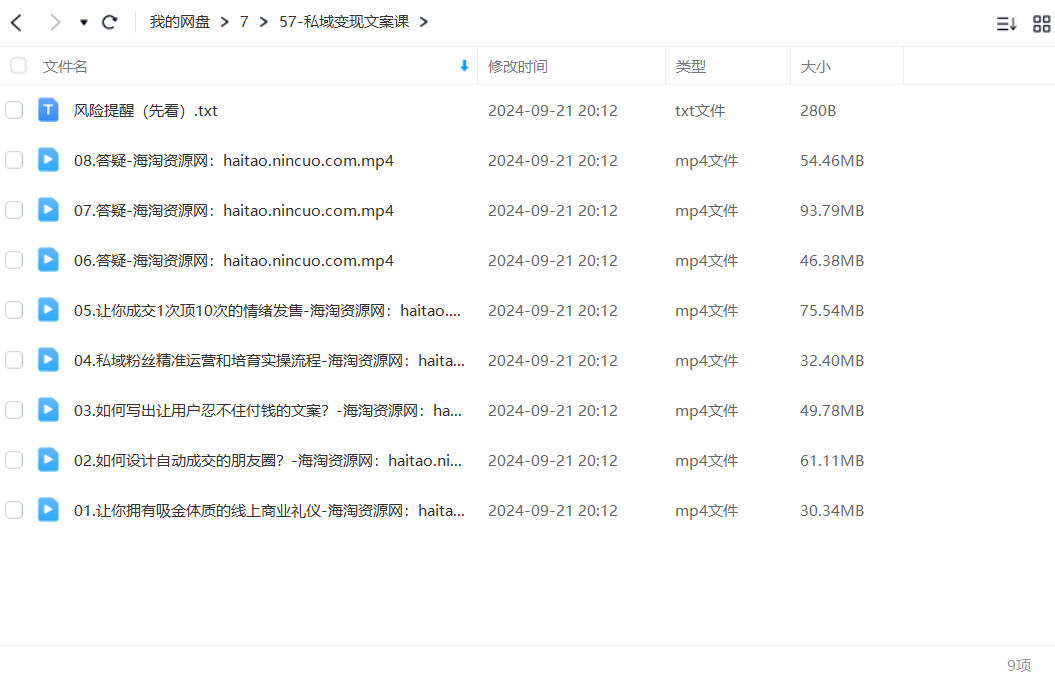Check the box for 04.私域粉丝 video
Viewport: 1055px width, 684px height.
(x=14, y=360)
